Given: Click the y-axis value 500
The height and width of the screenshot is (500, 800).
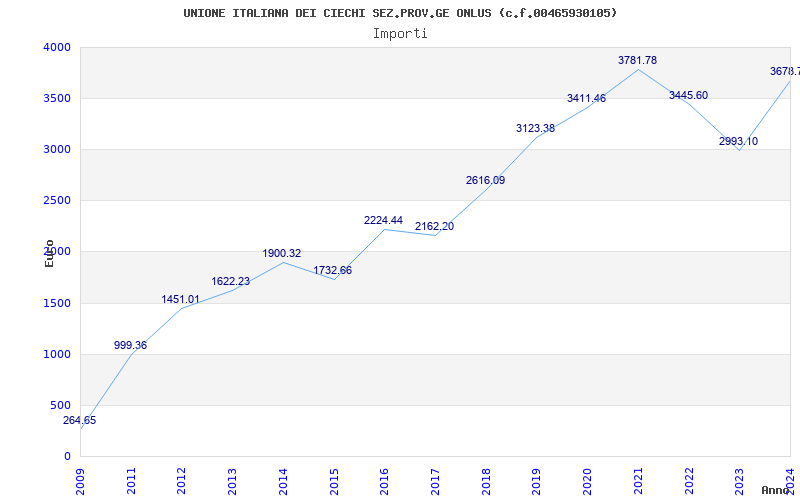Looking at the screenshot, I should point(61,406).
